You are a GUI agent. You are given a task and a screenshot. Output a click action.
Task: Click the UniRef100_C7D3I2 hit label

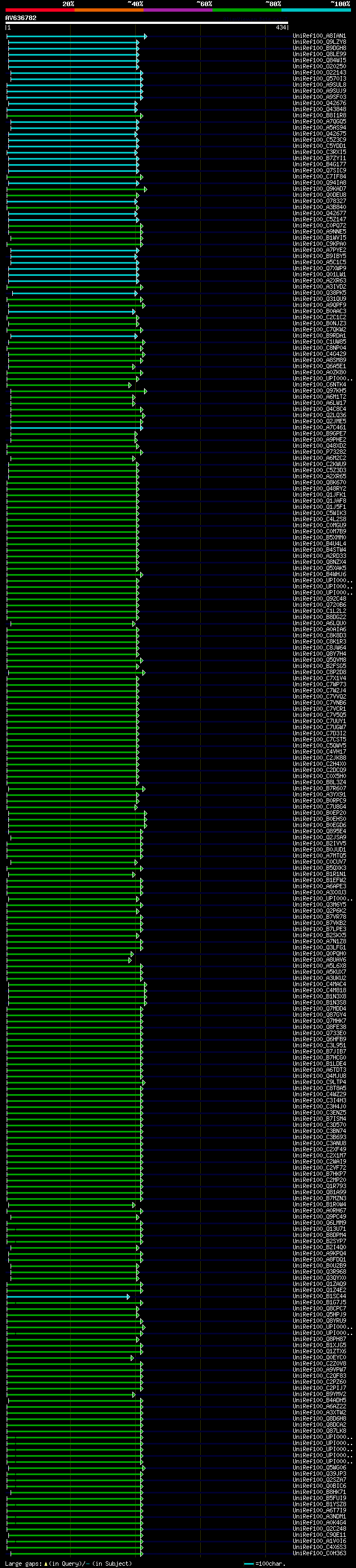point(319,733)
